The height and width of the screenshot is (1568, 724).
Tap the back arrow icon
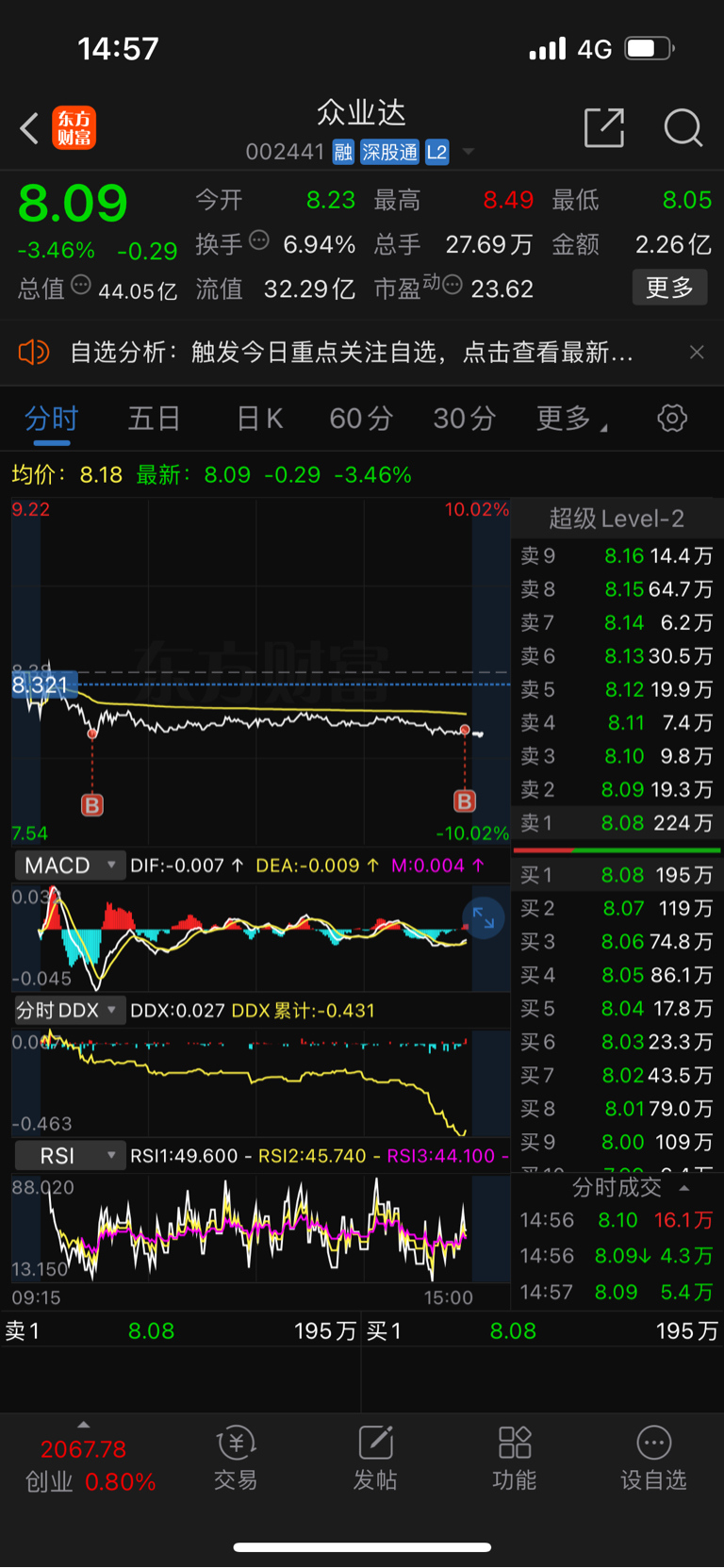(x=29, y=128)
